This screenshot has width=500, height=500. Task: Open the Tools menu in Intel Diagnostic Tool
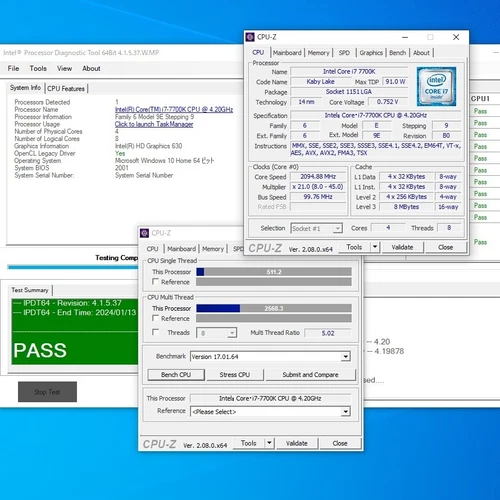tap(38, 68)
